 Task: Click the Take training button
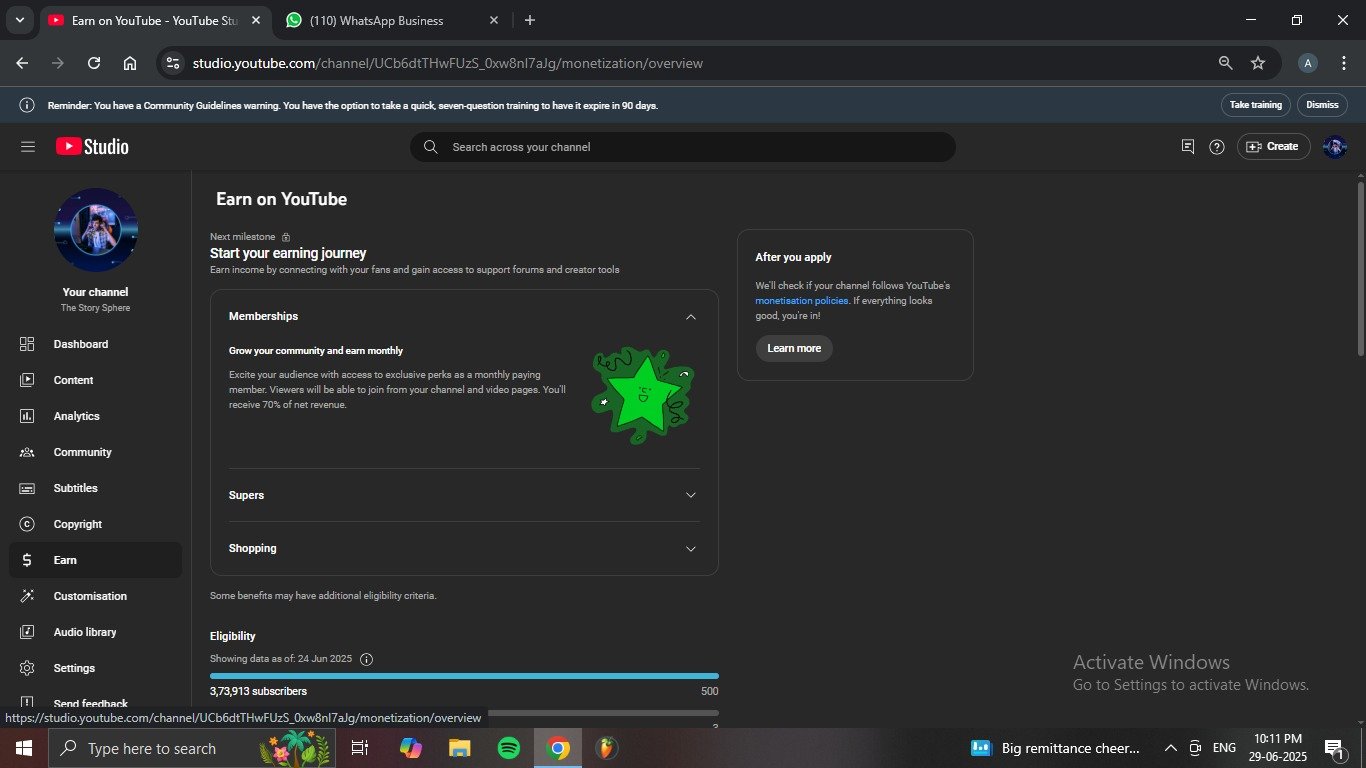[1256, 105]
